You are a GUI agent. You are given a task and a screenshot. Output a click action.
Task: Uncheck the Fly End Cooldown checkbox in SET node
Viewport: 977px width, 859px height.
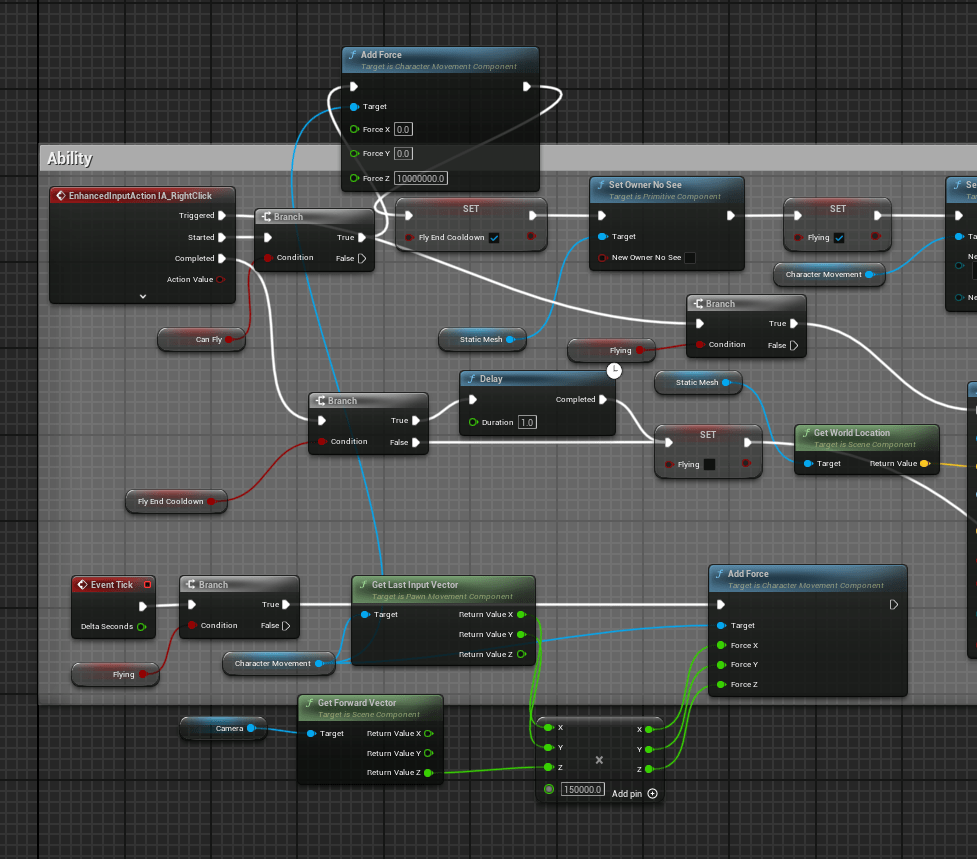pos(494,238)
